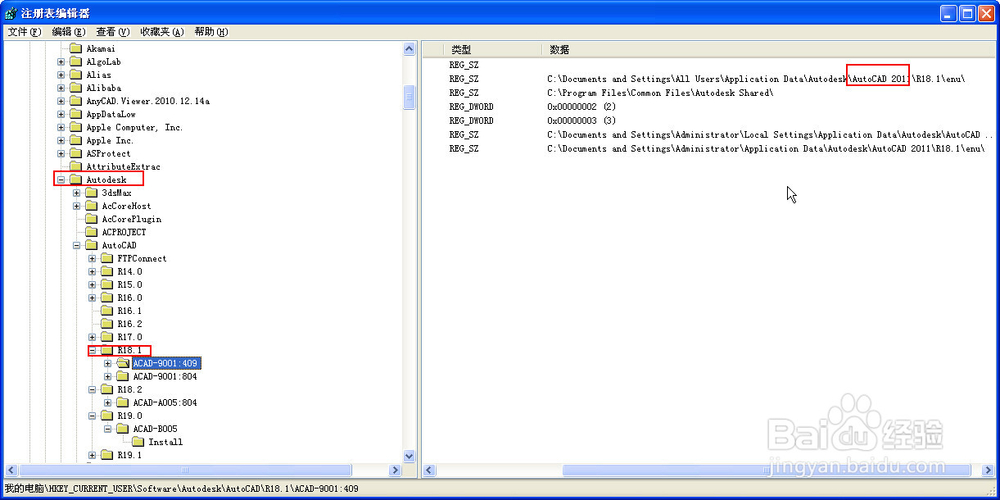This screenshot has width=1000, height=500.
Task: Select the AutoCAD folder icon
Action: pyautogui.click(x=92, y=245)
